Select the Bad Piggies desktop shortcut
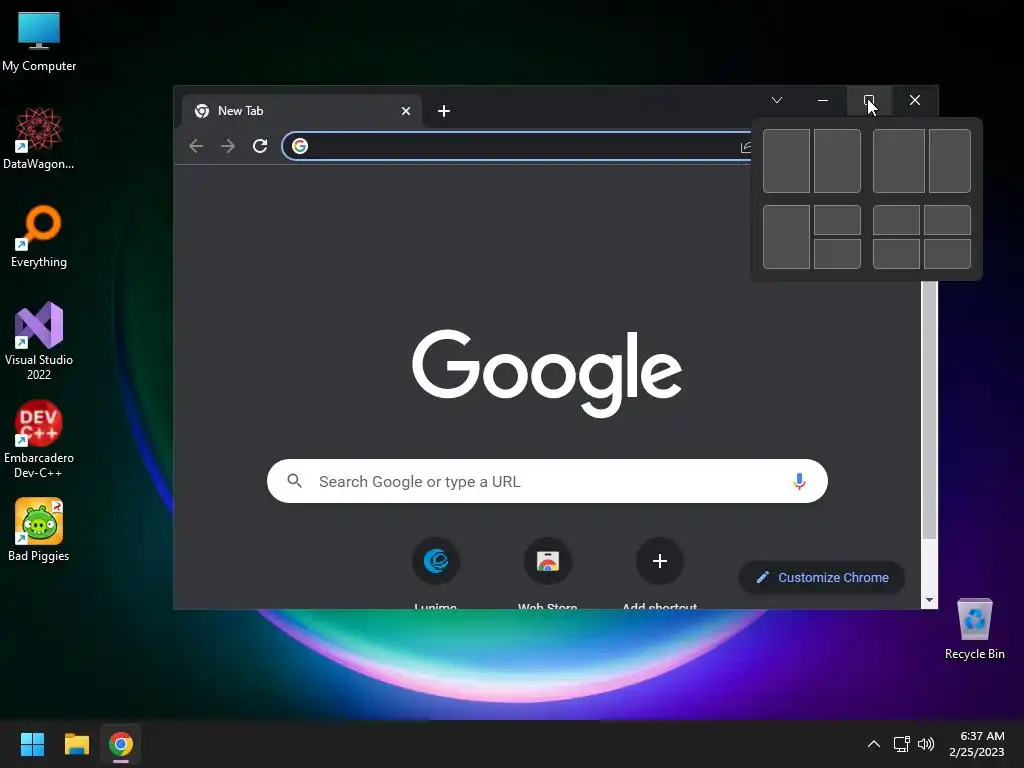Screen dimensions: 1024x768 click(39, 530)
